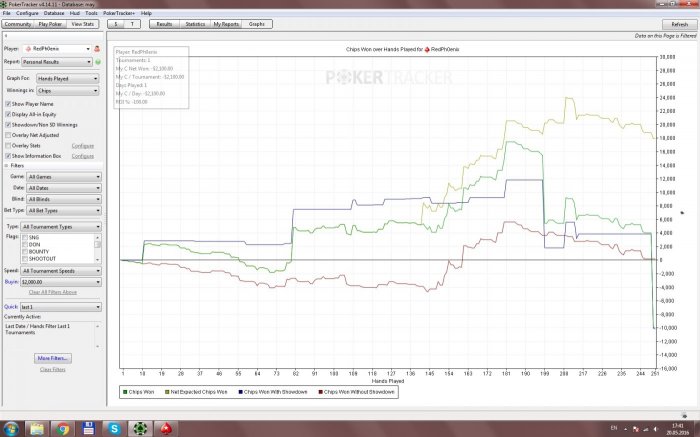Viewport: 700px width, 437px height.
Task: Check the SHOOTOUT flag
Action: [x=25, y=259]
